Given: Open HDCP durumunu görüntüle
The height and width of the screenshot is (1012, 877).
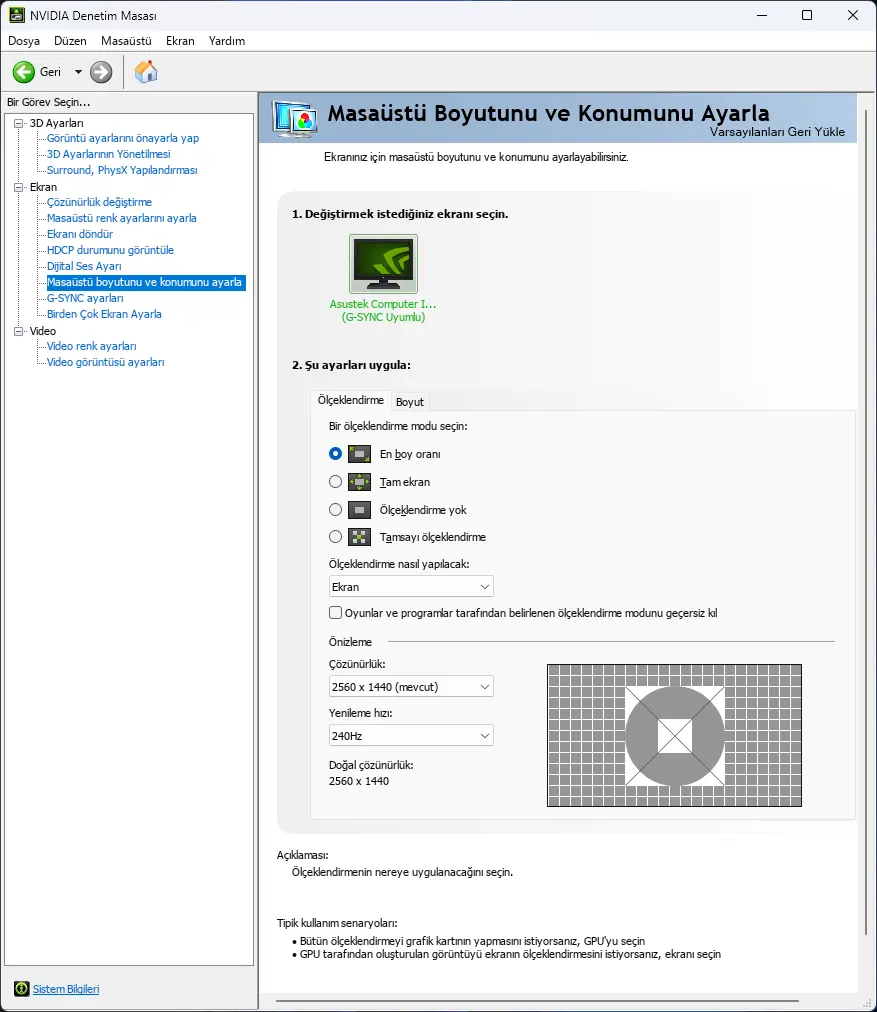Looking at the screenshot, I should (110, 250).
